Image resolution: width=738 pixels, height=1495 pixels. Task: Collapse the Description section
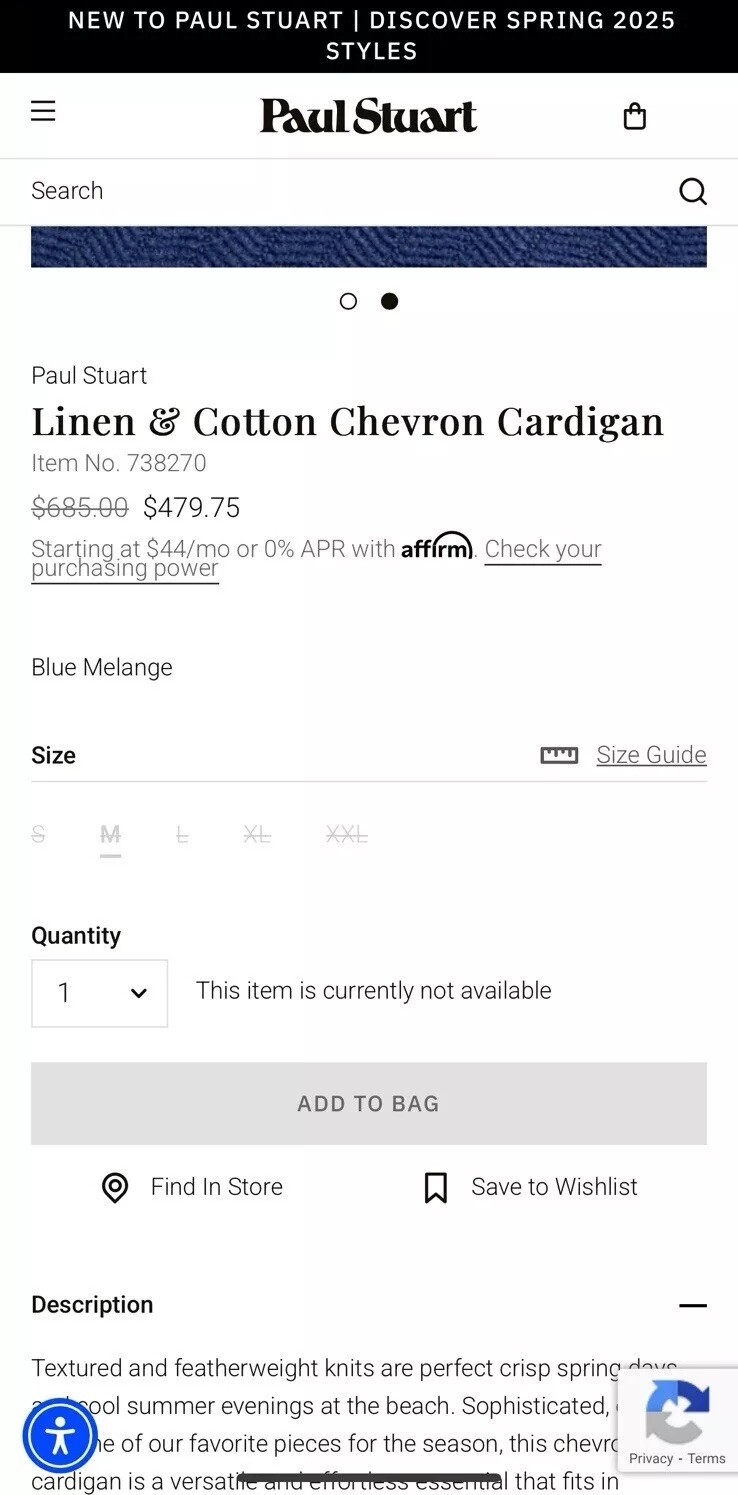coord(692,1305)
